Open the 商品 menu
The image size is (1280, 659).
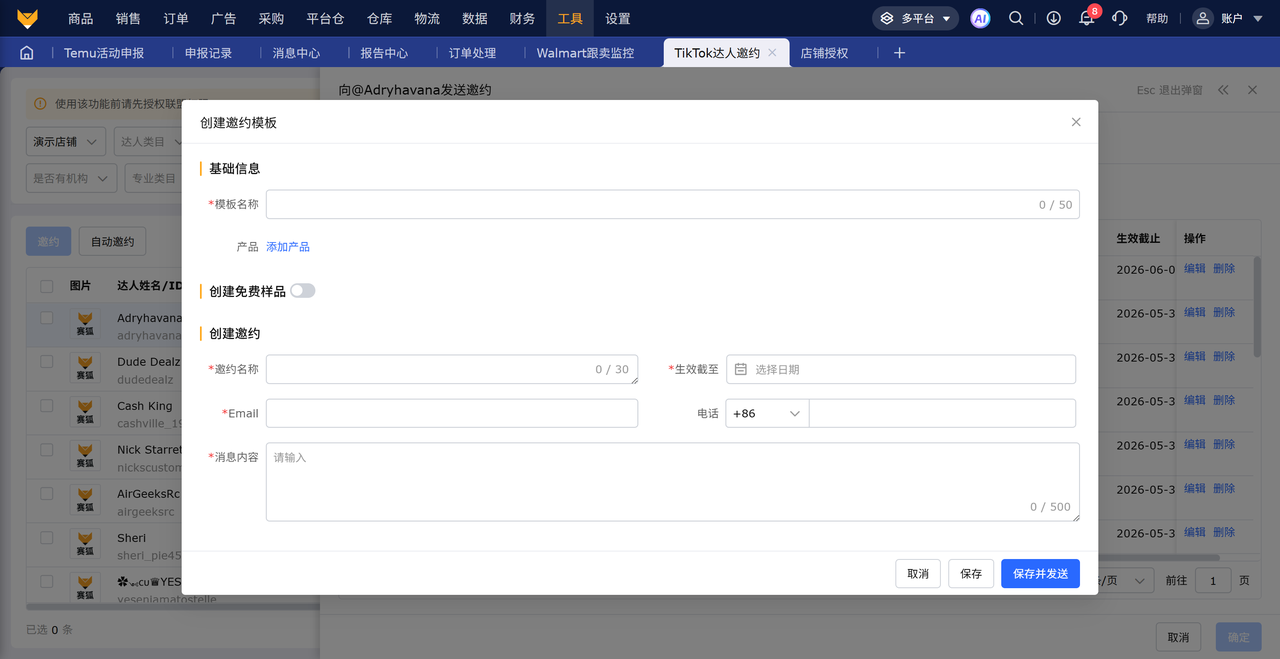[81, 18]
